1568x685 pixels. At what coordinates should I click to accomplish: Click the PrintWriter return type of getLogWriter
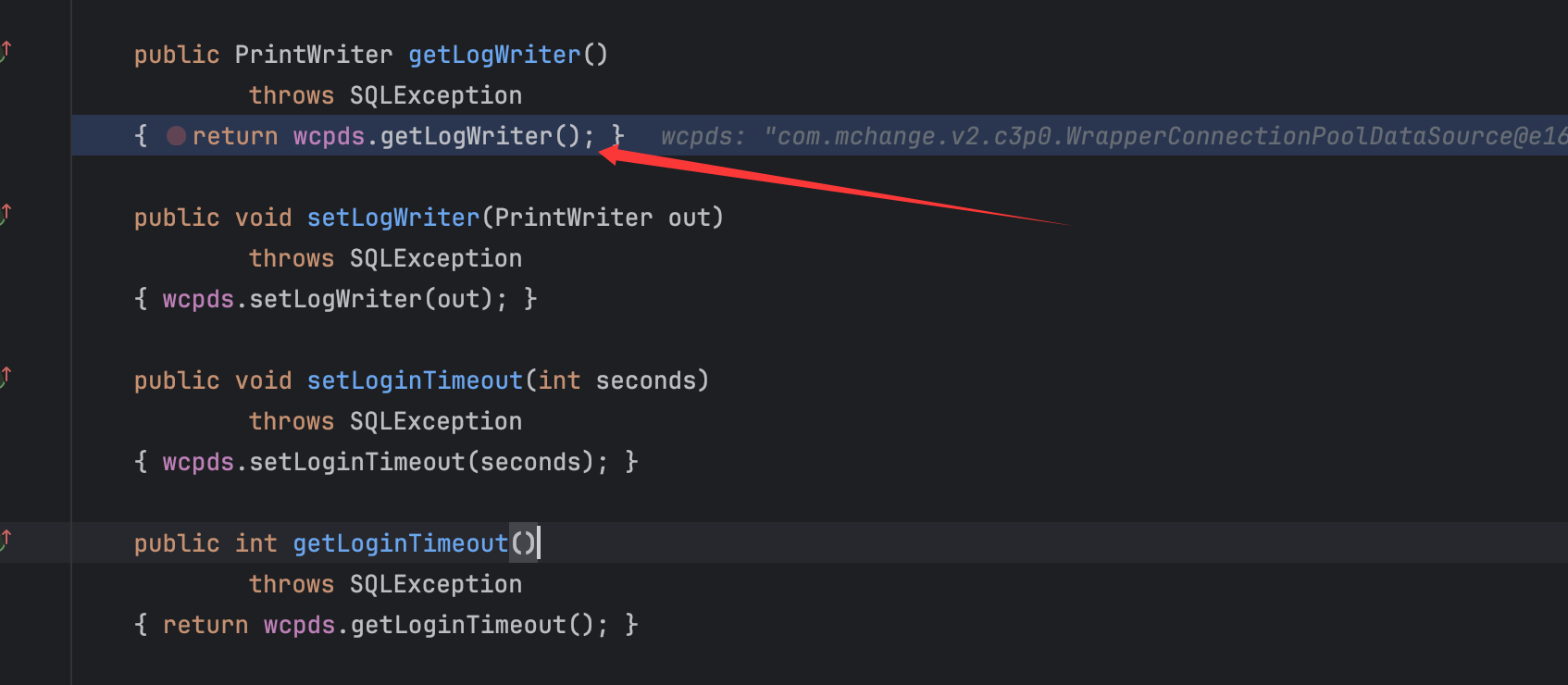click(x=313, y=55)
